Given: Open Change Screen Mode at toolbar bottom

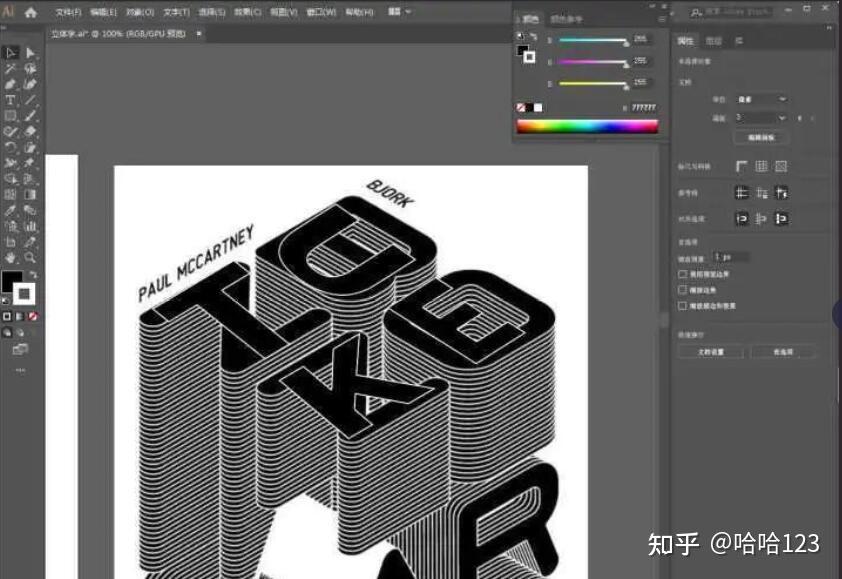Looking at the screenshot, I should 20,350.
